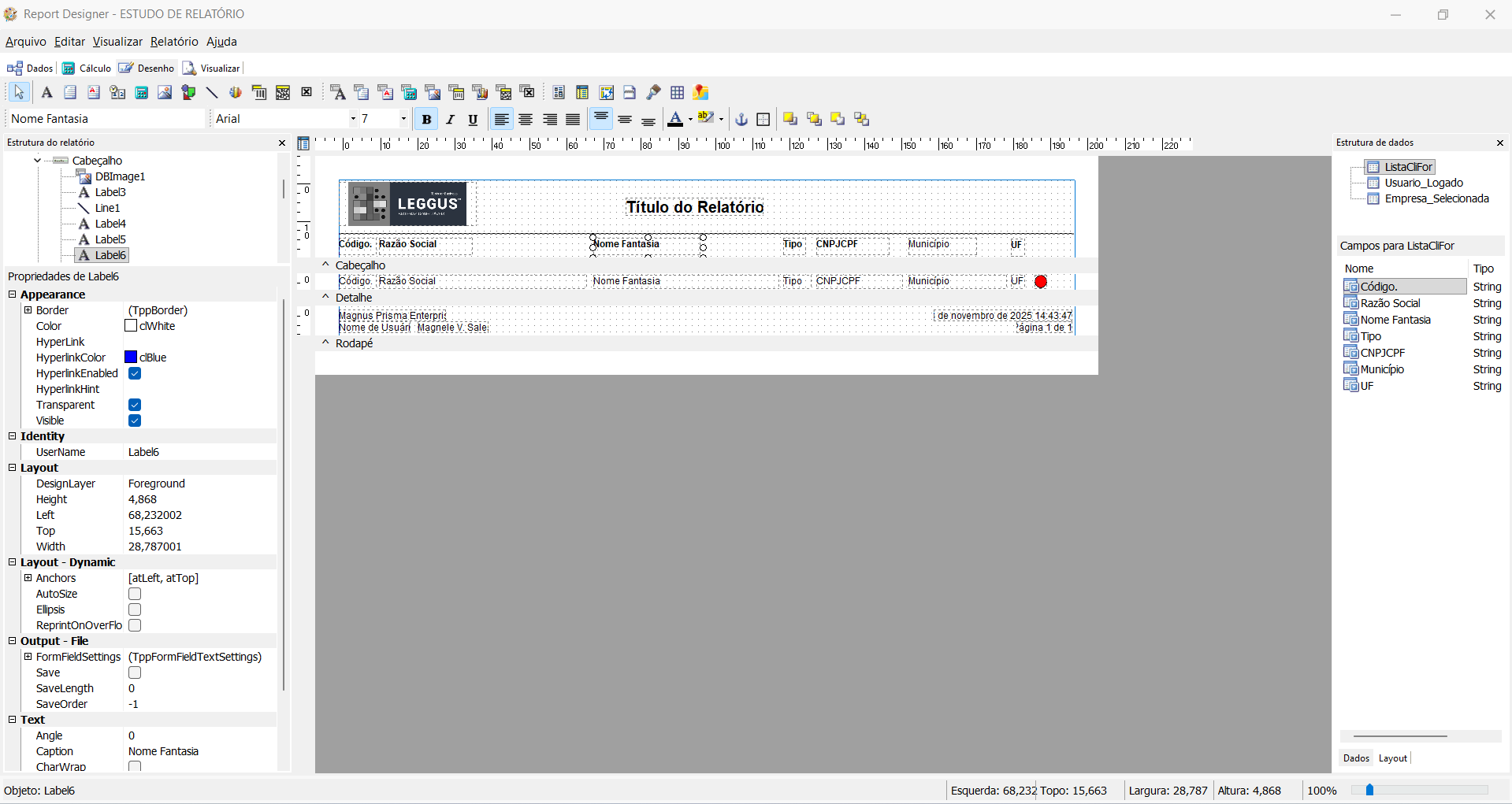Open the font color picker
The image size is (1512, 804).
click(x=690, y=120)
